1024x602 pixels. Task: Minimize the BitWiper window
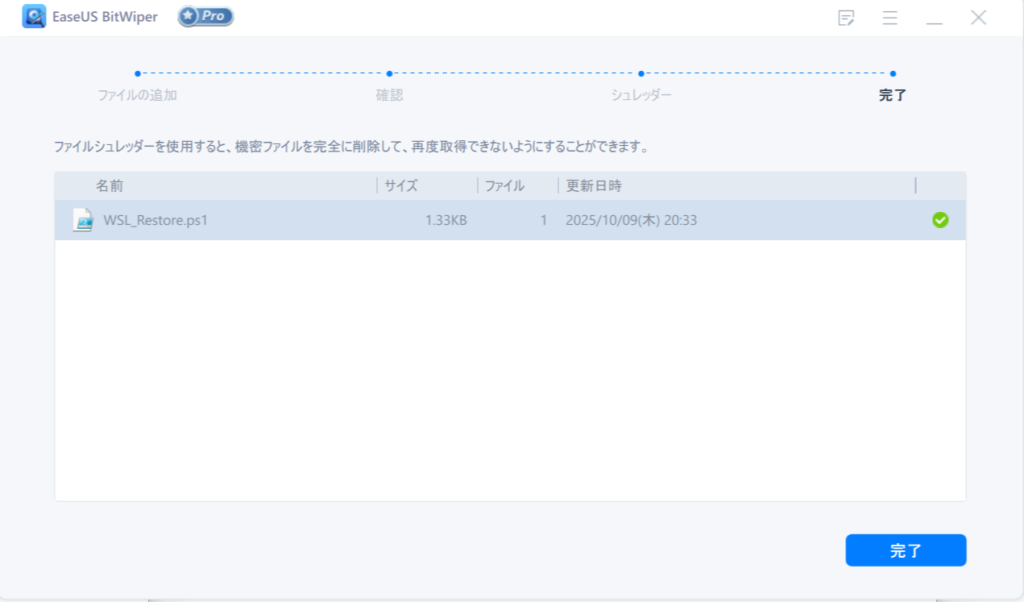pos(934,18)
